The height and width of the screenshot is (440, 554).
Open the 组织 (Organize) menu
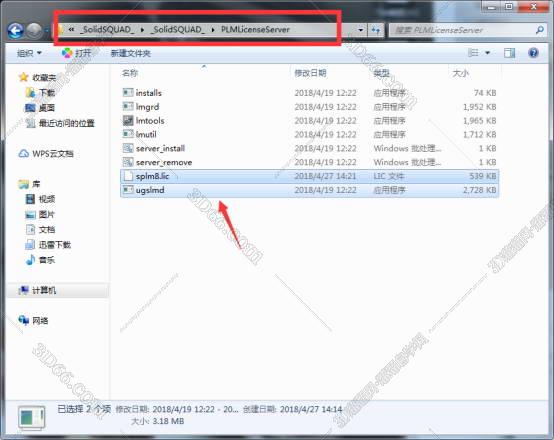click(29, 53)
